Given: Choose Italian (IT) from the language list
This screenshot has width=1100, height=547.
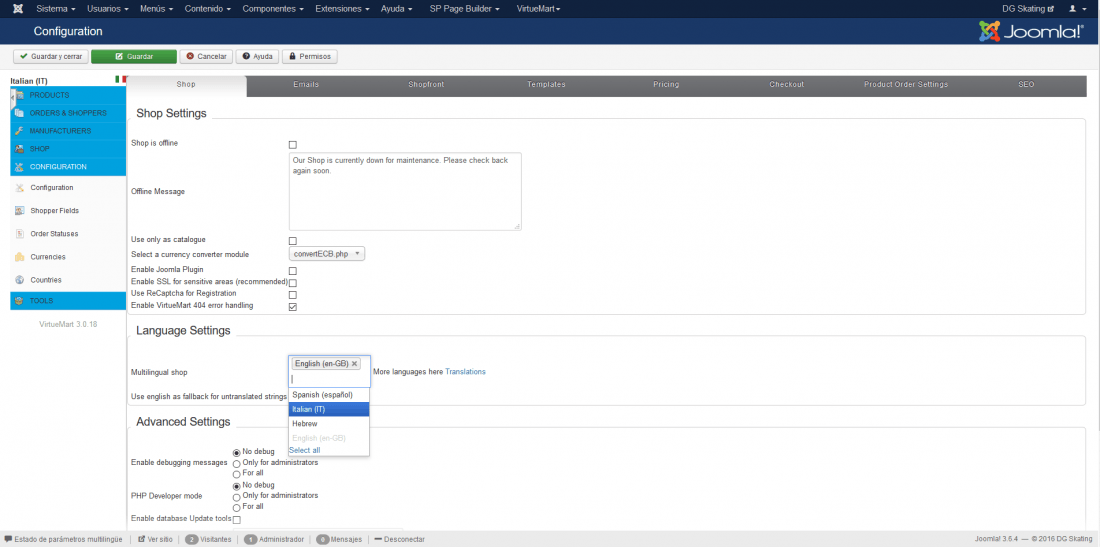Looking at the screenshot, I should click(328, 410).
